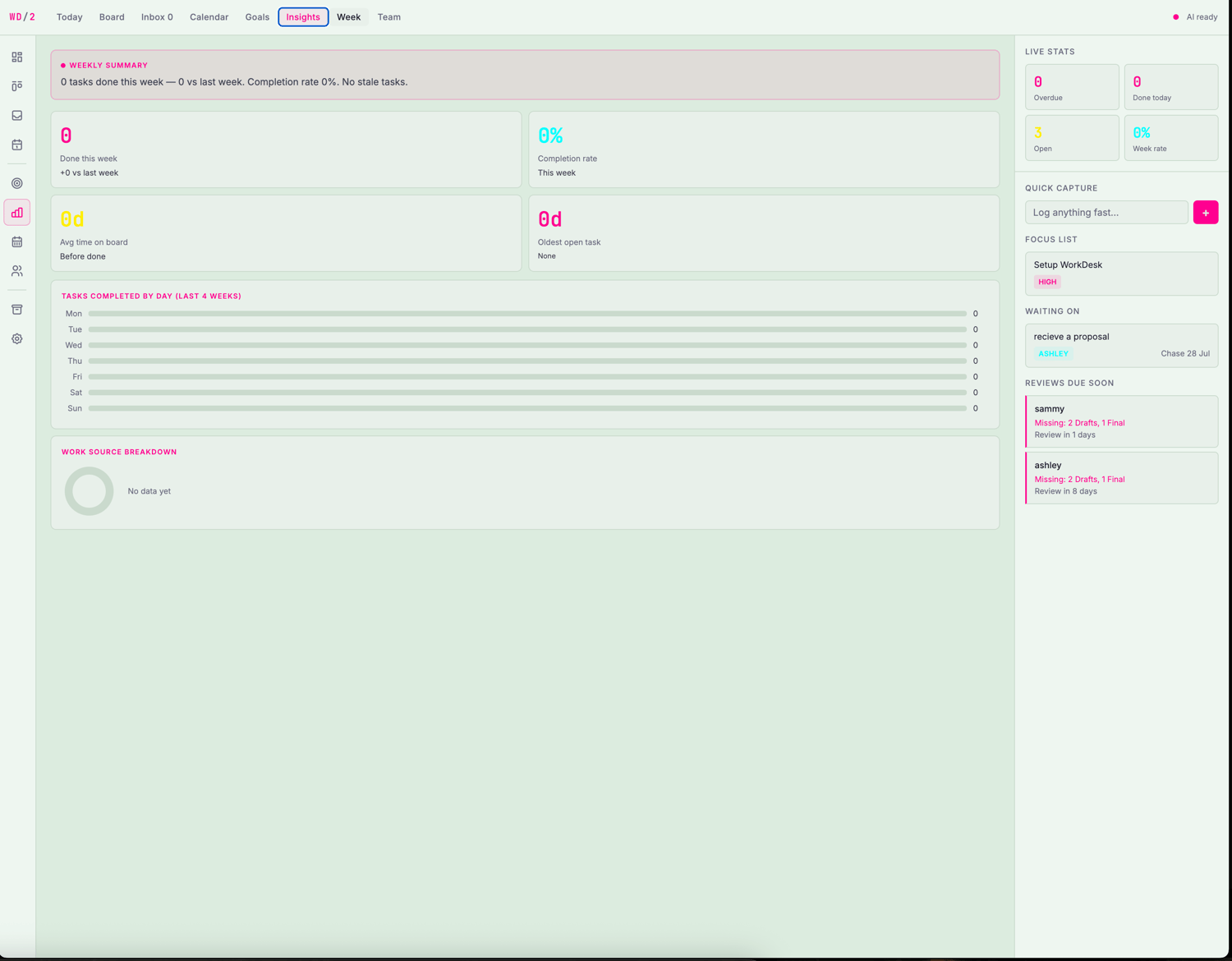This screenshot has width=1232, height=961.
Task: Click the AI ready status dot
Action: pos(1176,17)
